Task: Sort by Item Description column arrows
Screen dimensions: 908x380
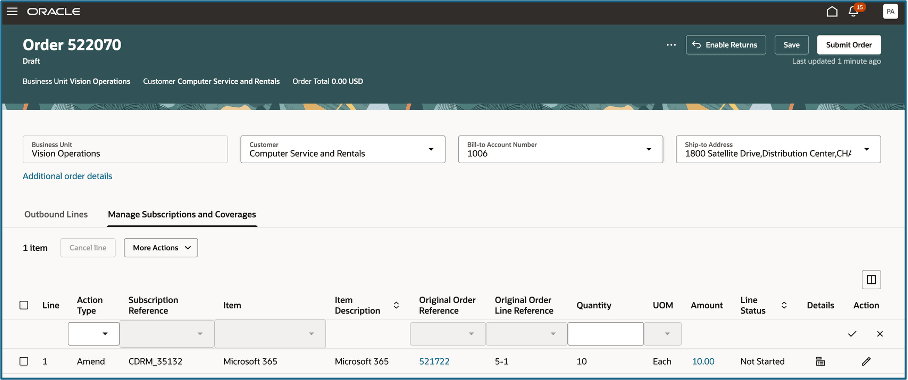Action: (396, 305)
